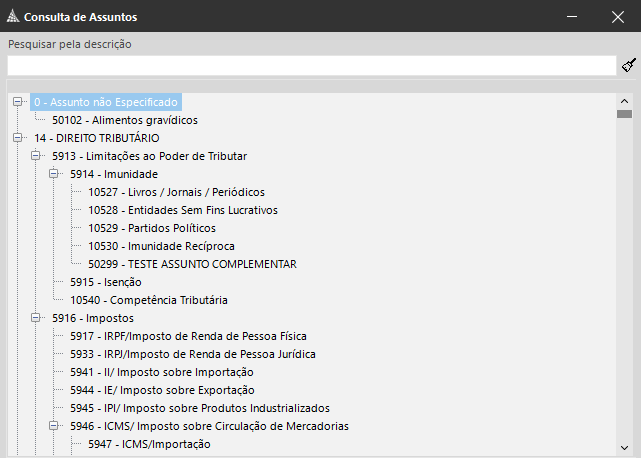The image size is (641, 458).
Task: Choose '10540 - Competência Tributária'
Action: [149, 300]
